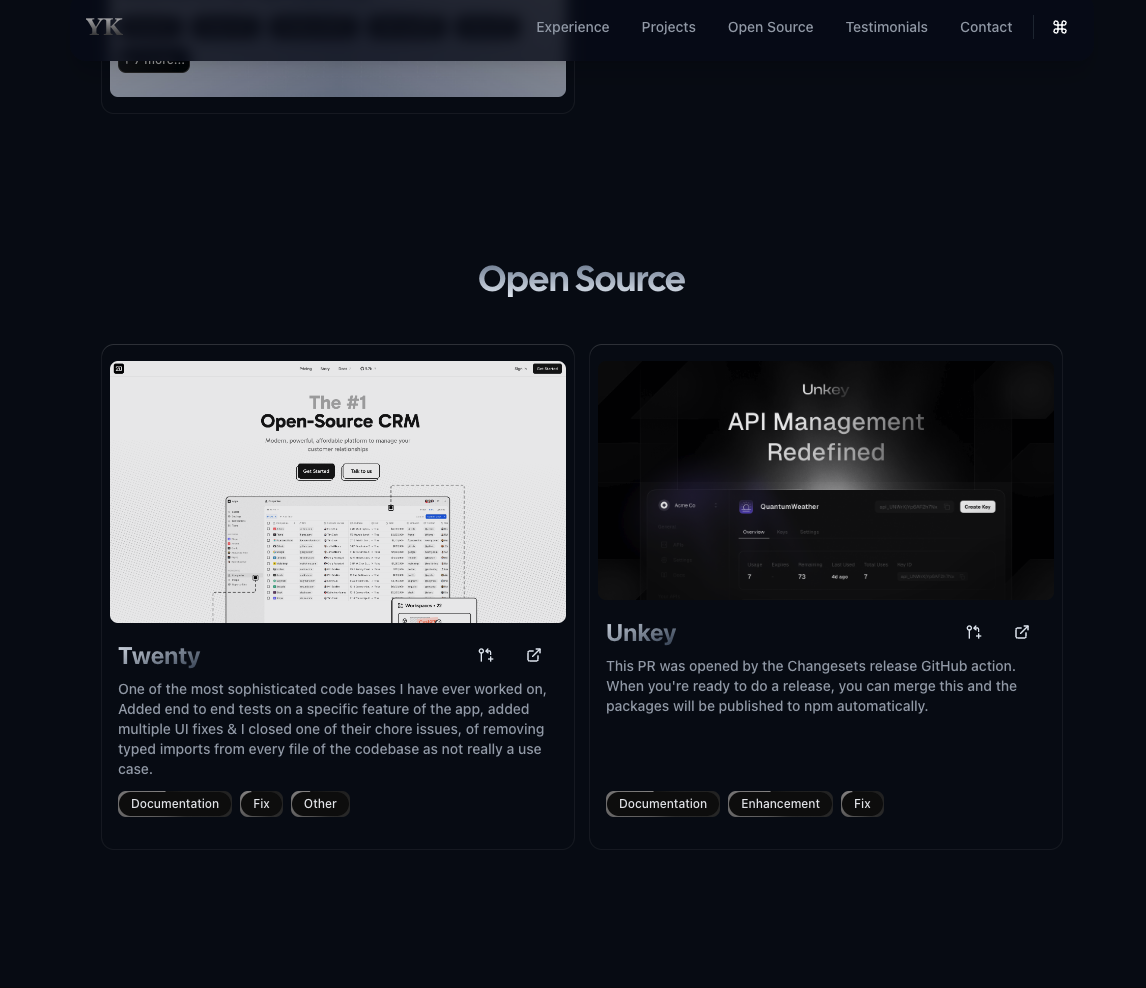
Task: Open the Unkey external link icon
Action: tap(1022, 632)
